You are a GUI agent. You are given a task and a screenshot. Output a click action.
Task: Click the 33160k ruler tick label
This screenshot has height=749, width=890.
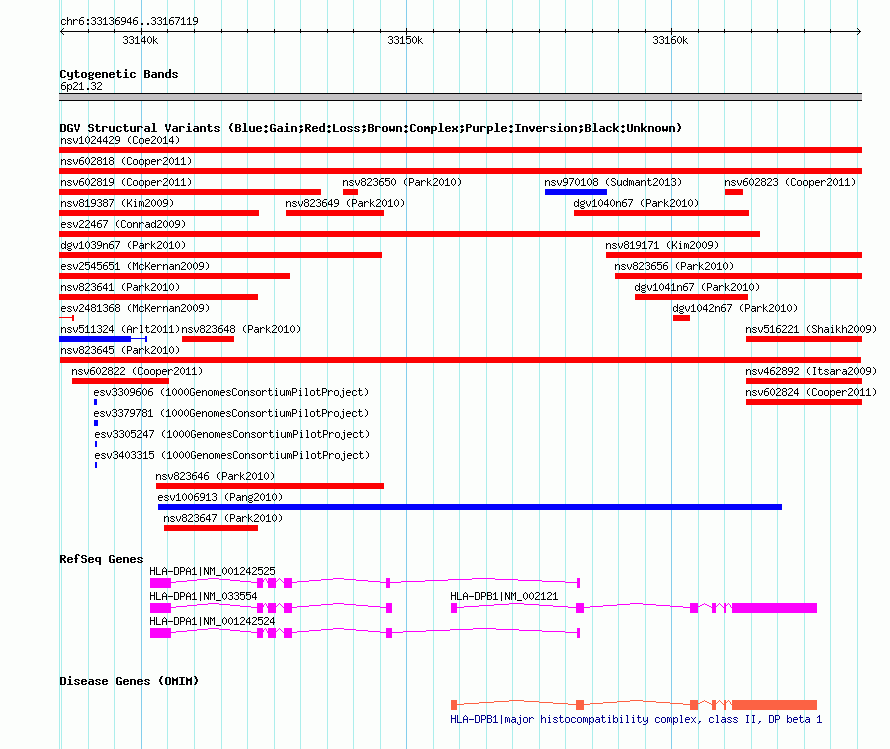coord(670,40)
